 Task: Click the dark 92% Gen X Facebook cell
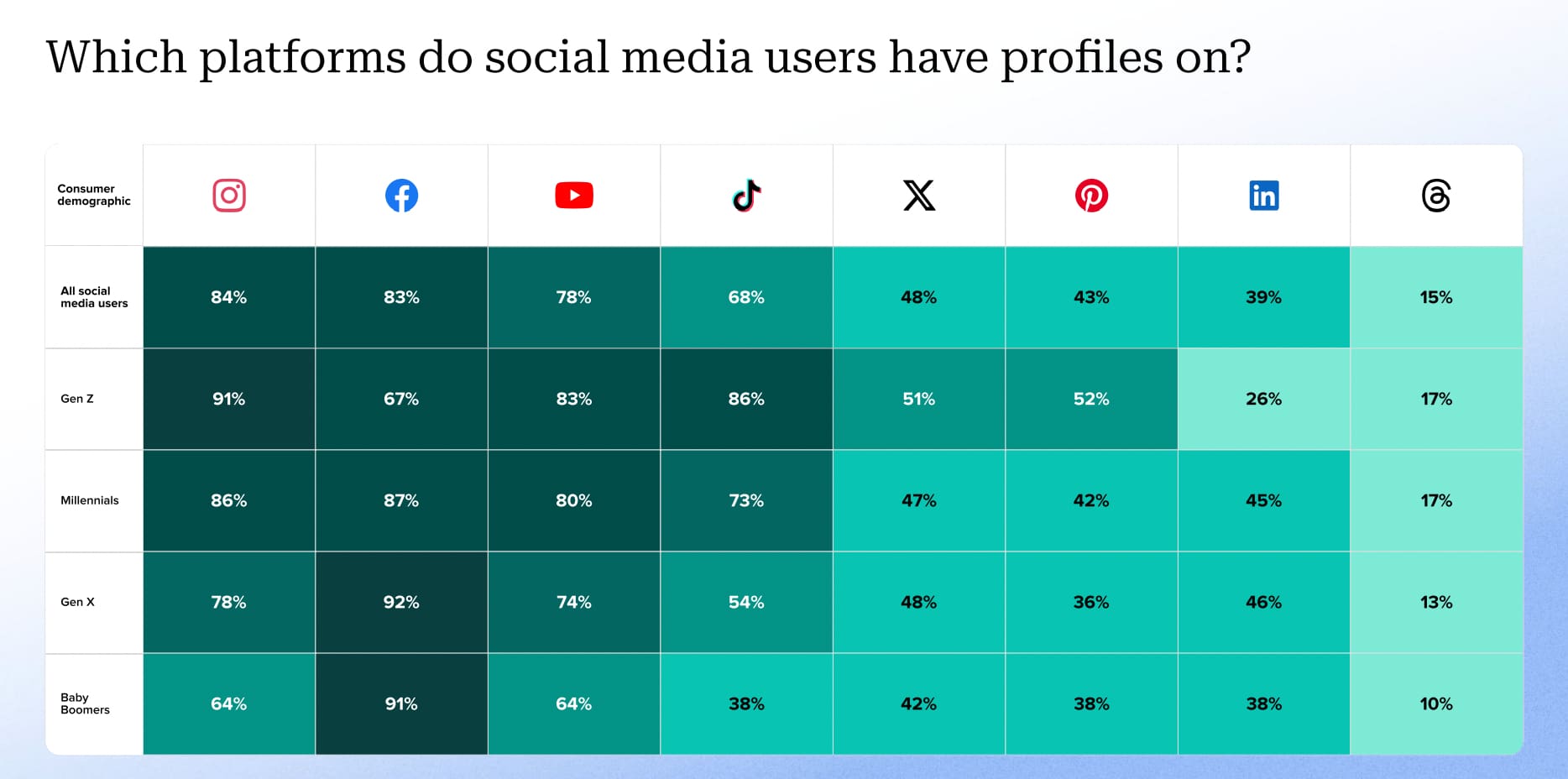[x=401, y=602]
